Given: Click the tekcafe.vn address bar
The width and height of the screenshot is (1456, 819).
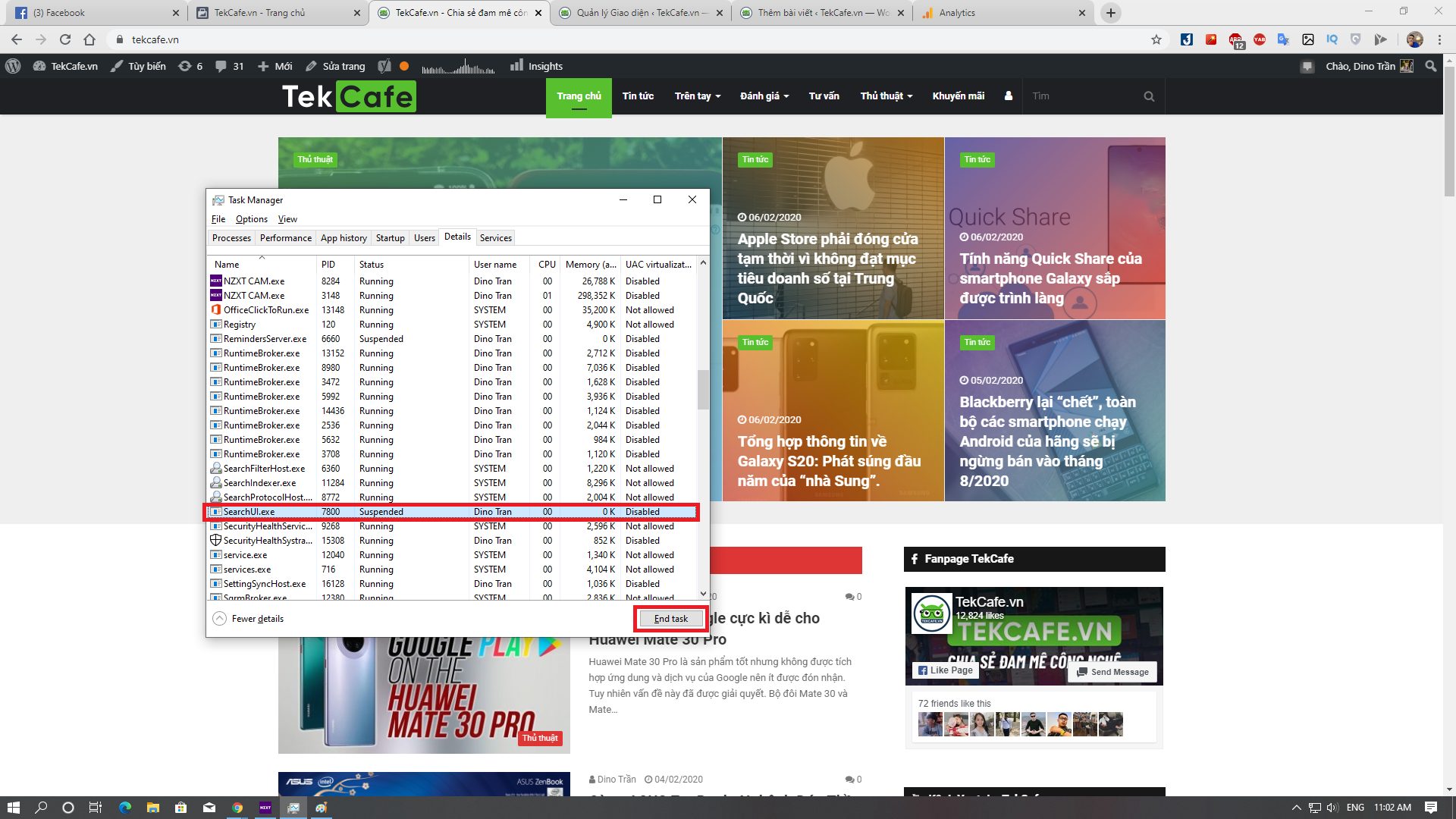Looking at the screenshot, I should (629, 39).
